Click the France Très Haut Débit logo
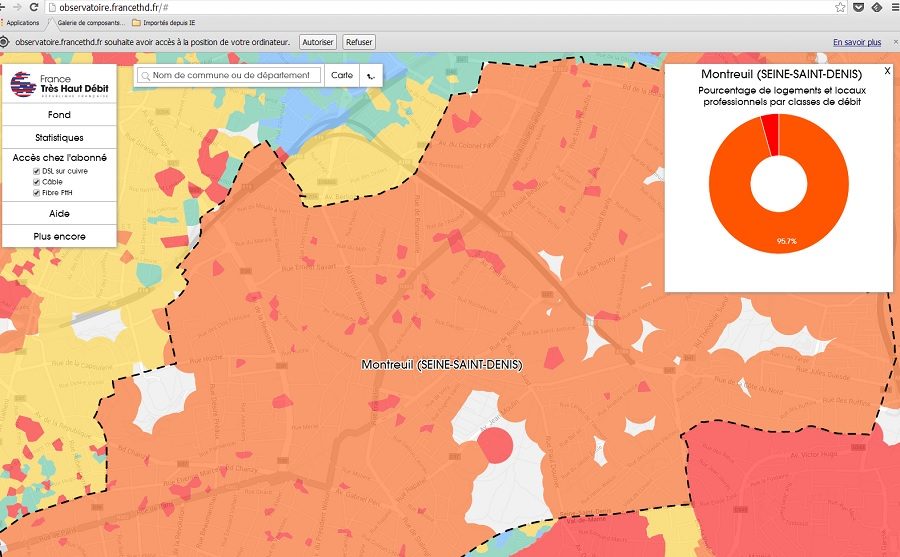This screenshot has width=900, height=557. [60, 84]
